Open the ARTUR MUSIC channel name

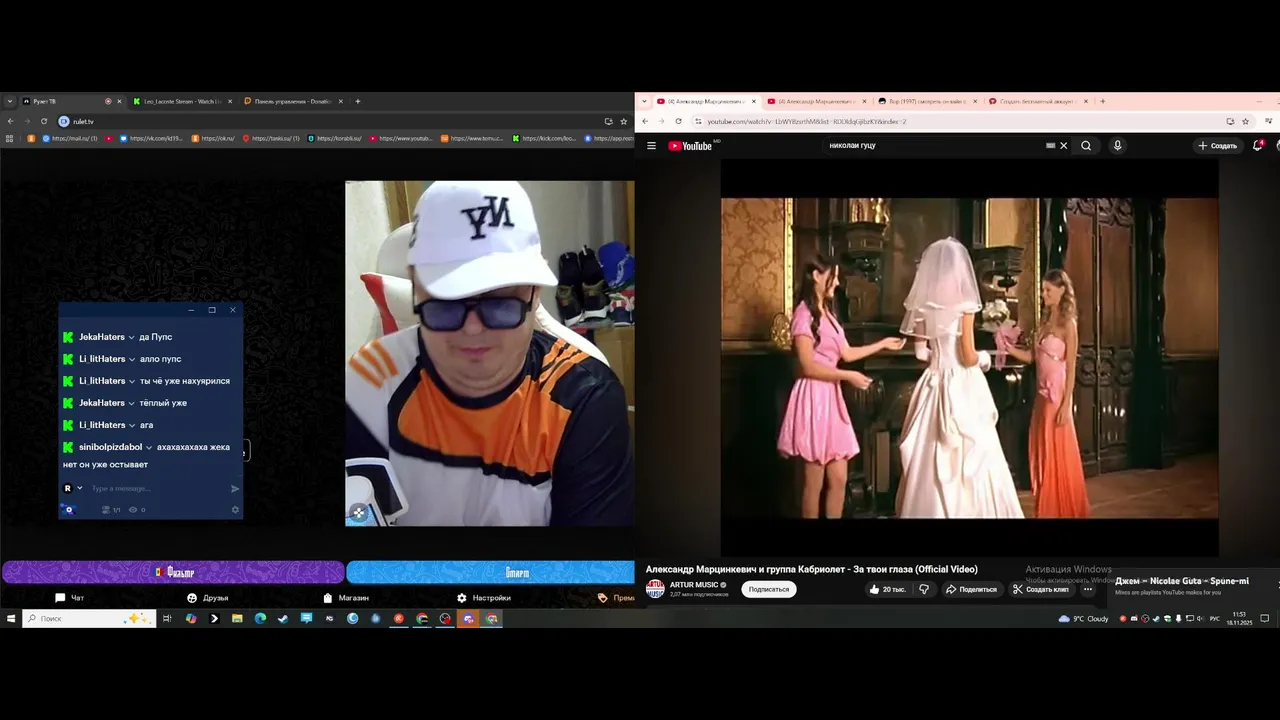click(694, 585)
